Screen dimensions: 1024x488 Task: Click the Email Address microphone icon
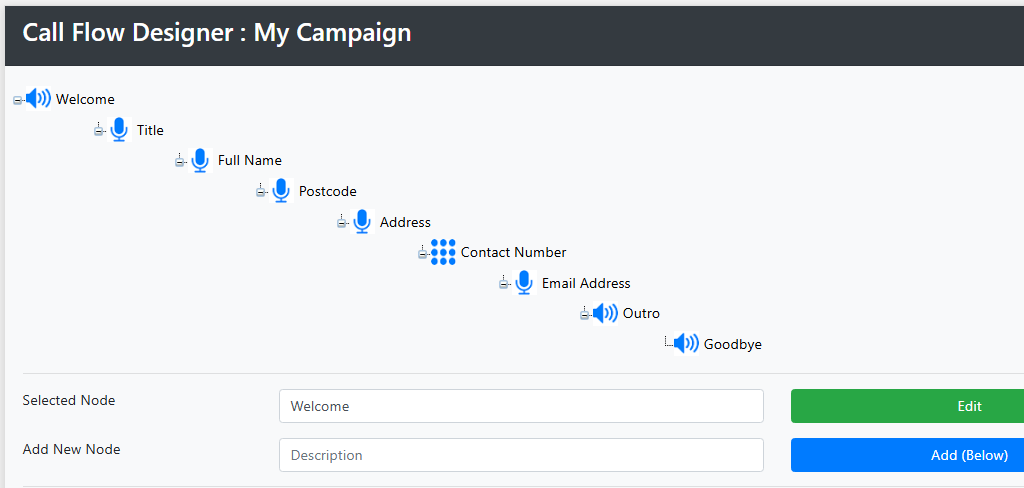524,283
